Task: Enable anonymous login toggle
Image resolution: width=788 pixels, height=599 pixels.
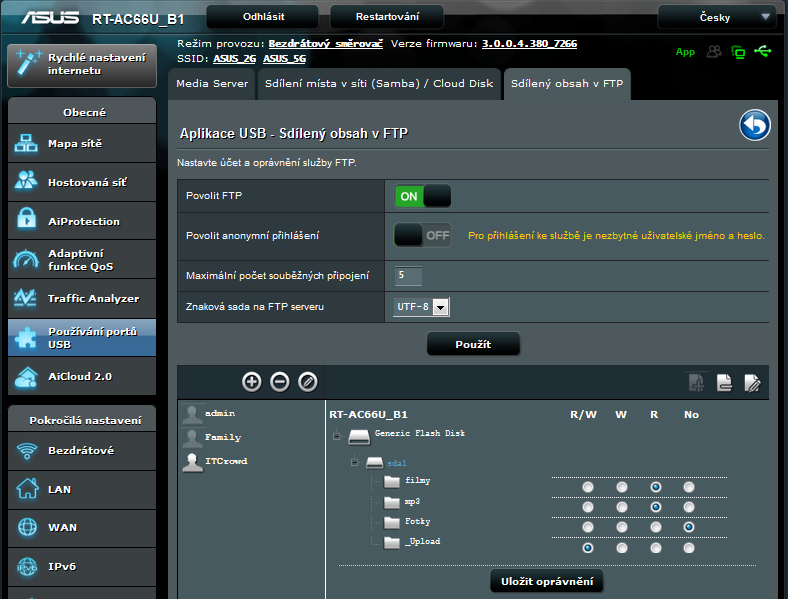Action: coord(422,235)
